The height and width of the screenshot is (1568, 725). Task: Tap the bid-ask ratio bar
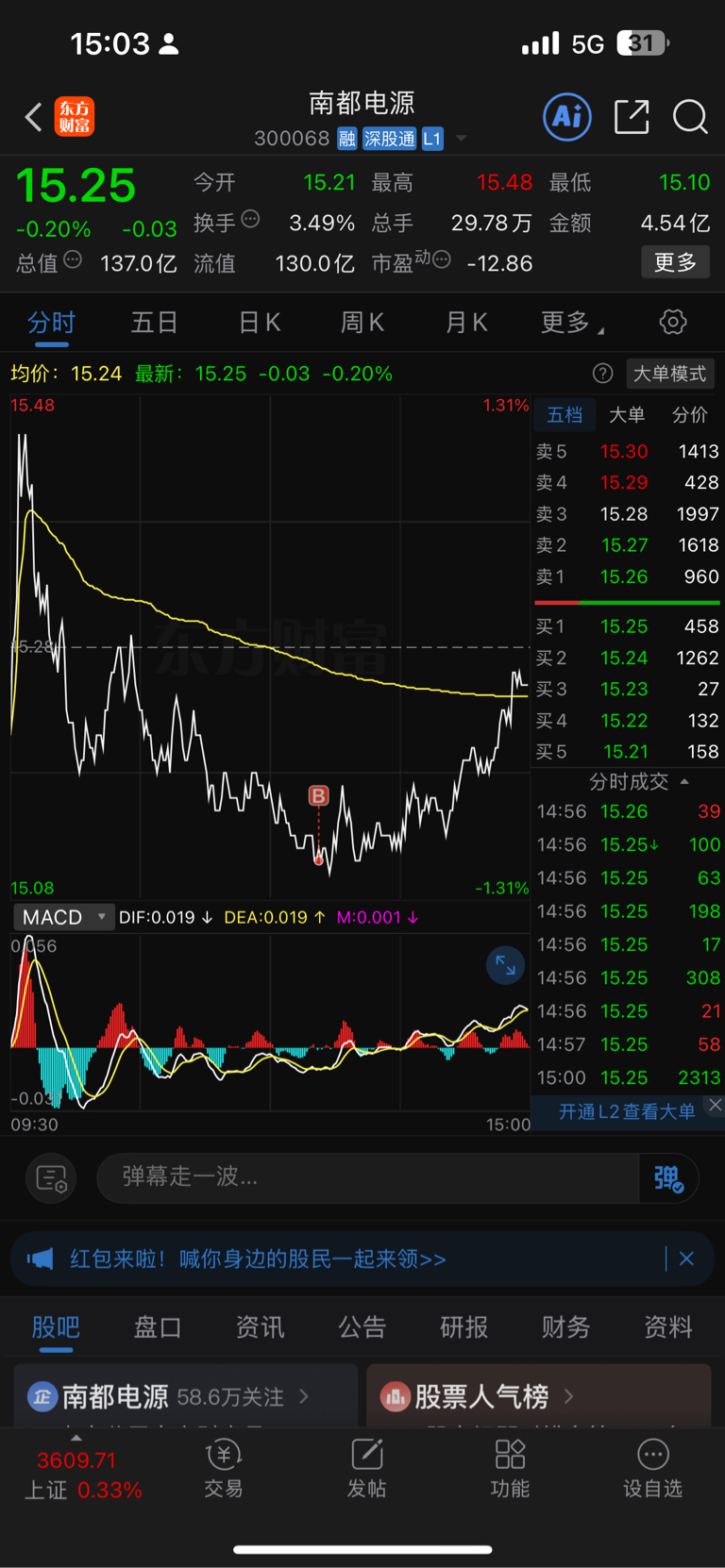[628, 602]
